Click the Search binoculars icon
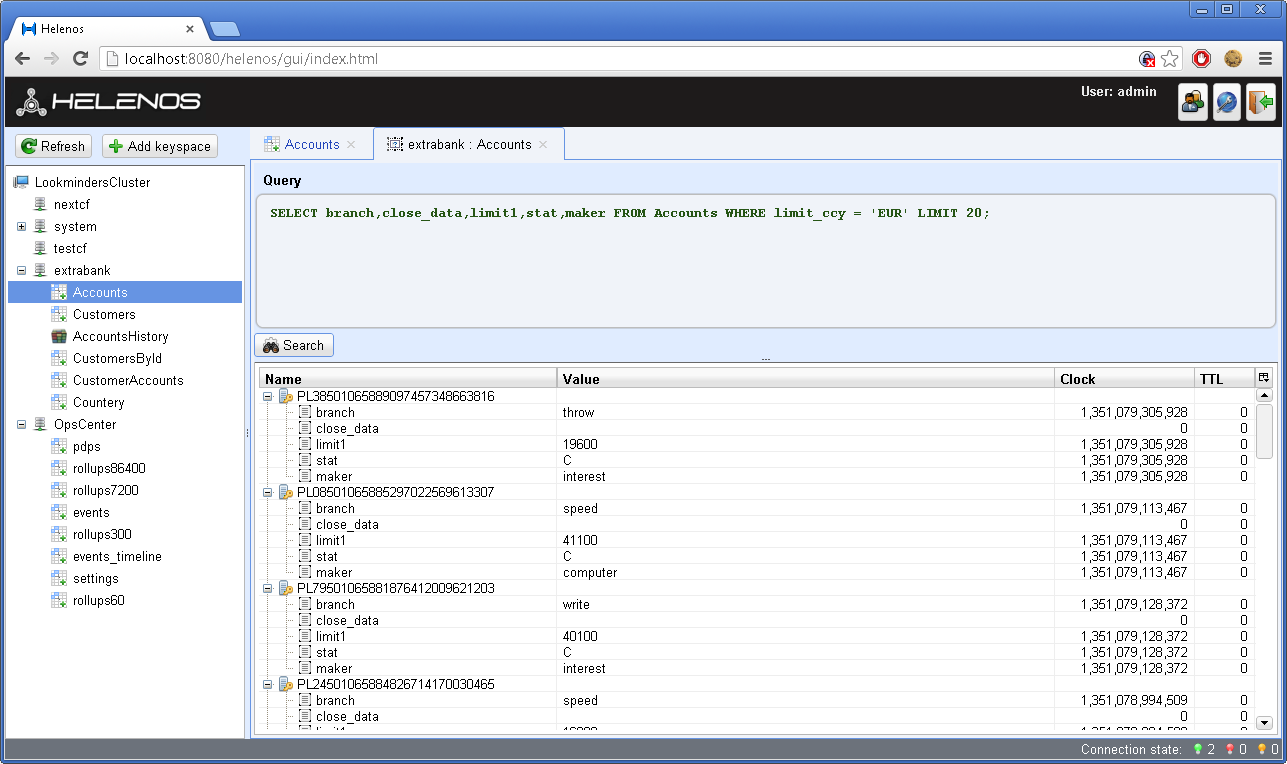This screenshot has height=764, width=1287. tap(270, 344)
